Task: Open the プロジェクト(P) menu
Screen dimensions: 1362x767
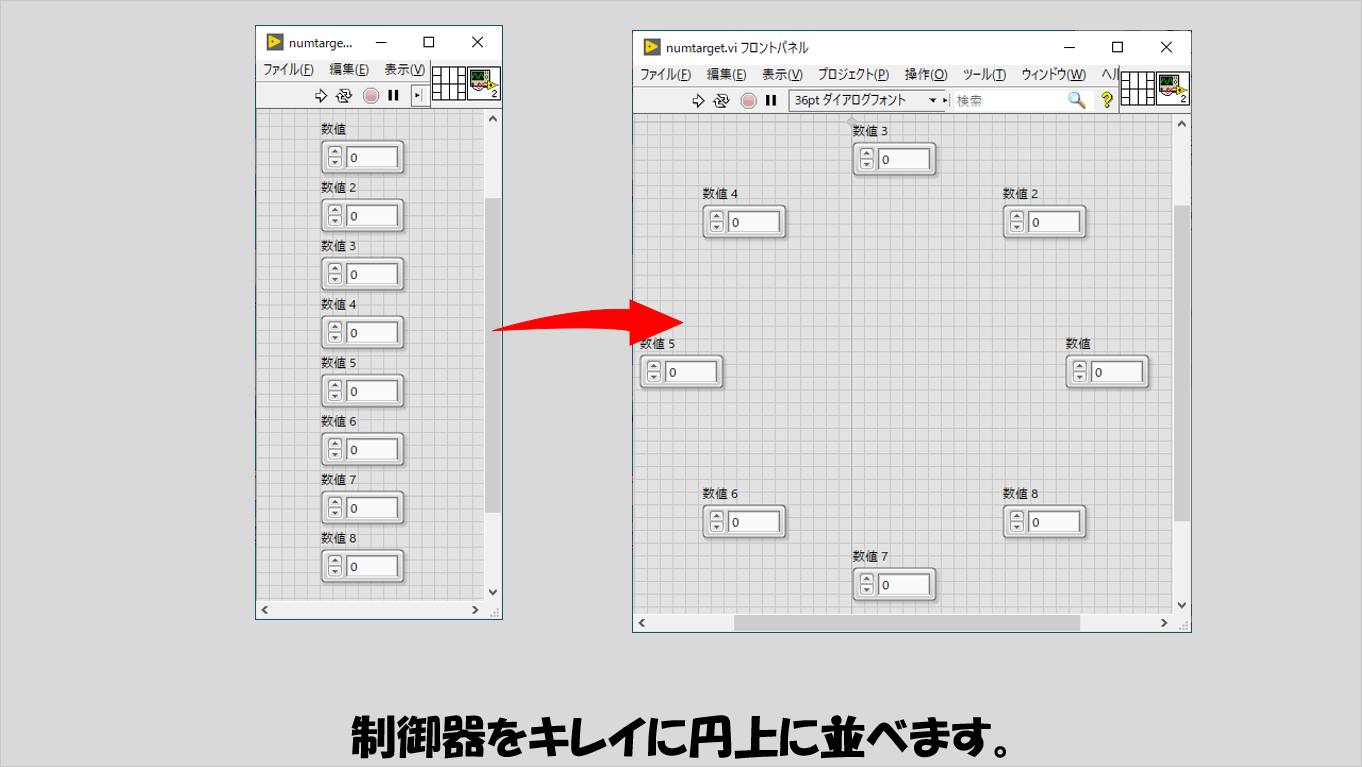Action: [x=852, y=75]
